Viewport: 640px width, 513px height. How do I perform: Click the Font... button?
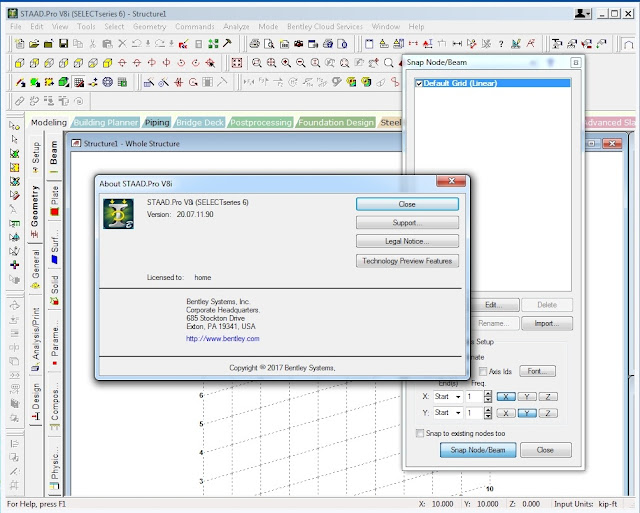(537, 371)
